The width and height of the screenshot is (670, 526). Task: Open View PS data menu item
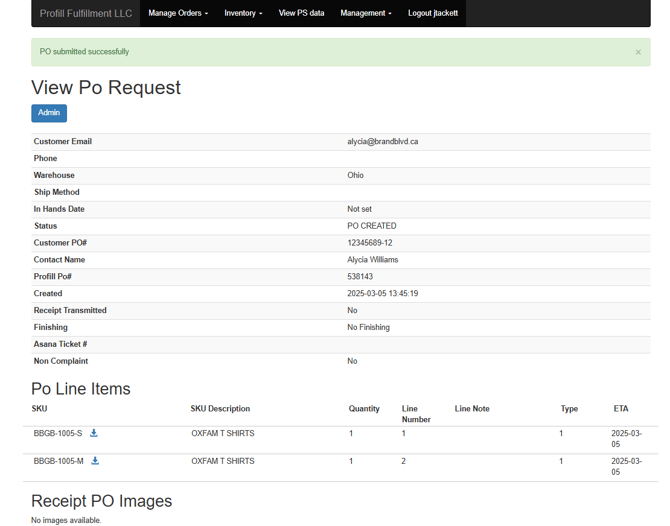301,14
